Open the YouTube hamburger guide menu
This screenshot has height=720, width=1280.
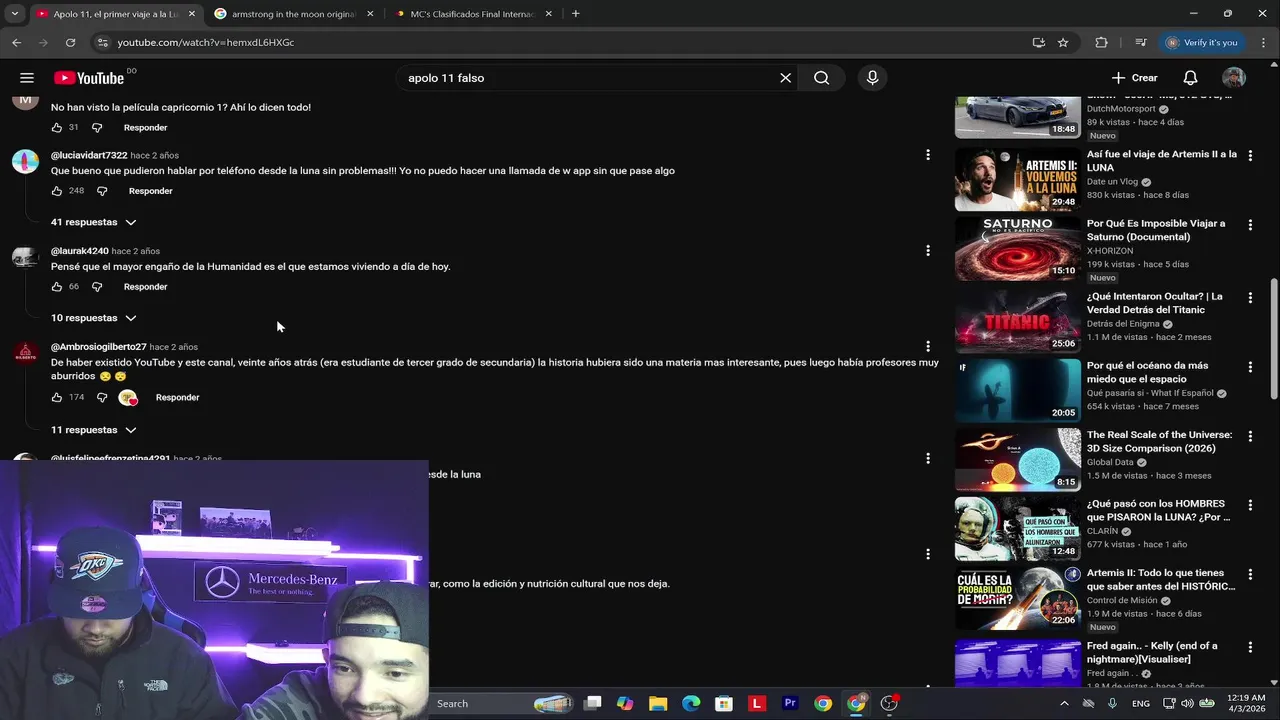coord(27,78)
